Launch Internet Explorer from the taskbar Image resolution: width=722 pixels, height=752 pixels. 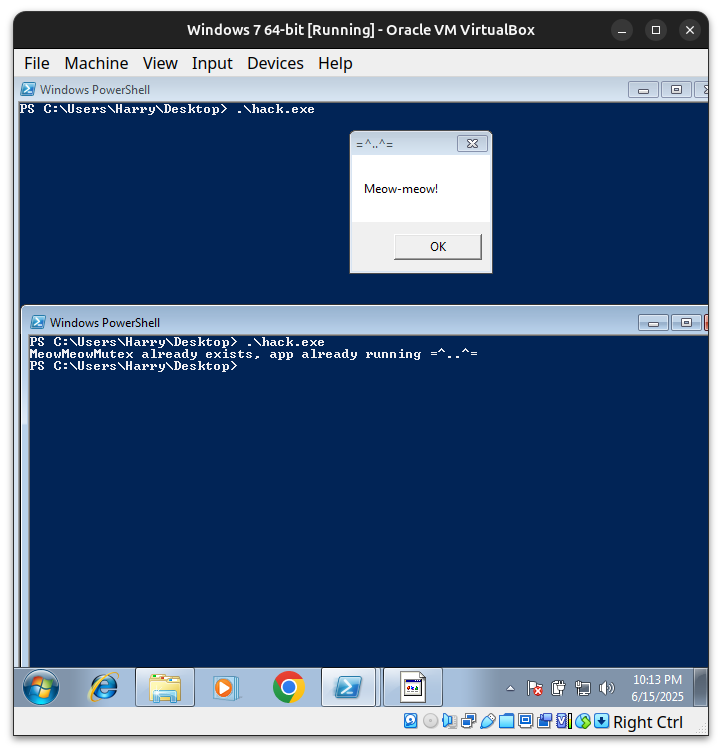click(x=104, y=687)
